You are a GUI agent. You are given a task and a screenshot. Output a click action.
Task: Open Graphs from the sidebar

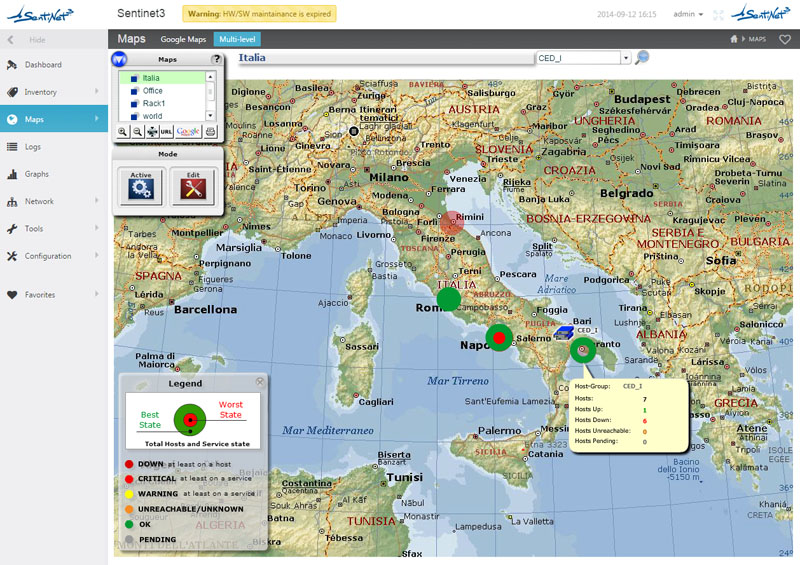37,174
